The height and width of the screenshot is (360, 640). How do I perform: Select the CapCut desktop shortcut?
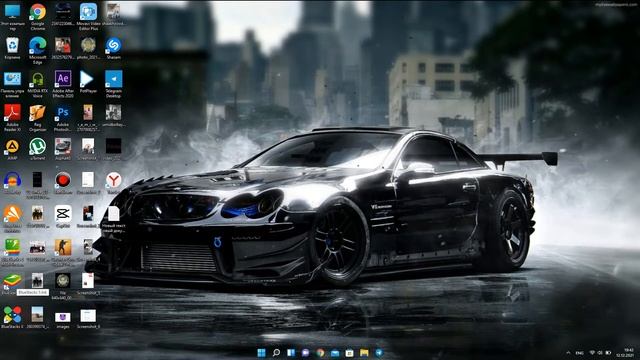pos(63,213)
